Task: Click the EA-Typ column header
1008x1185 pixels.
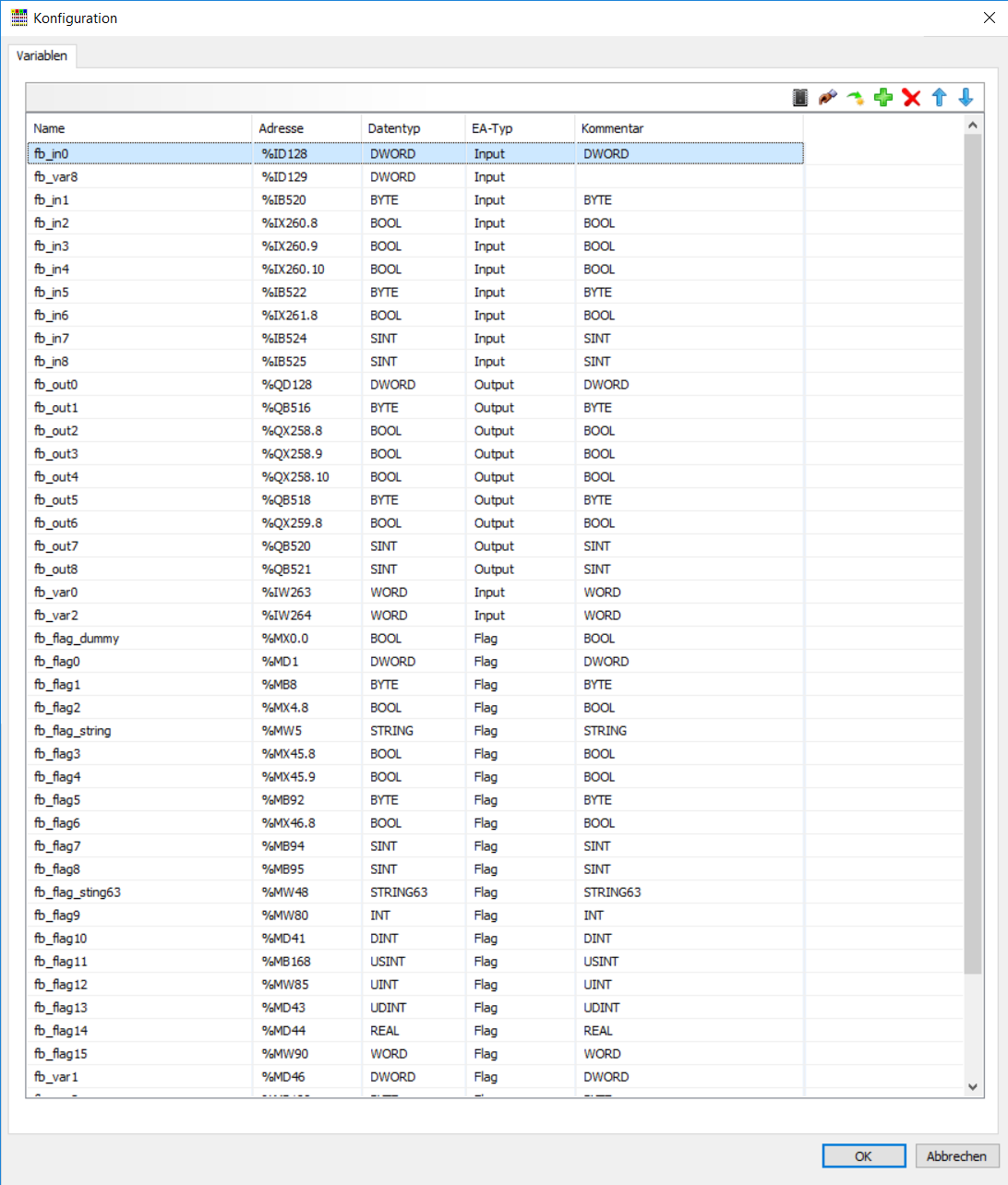Action: (x=521, y=128)
